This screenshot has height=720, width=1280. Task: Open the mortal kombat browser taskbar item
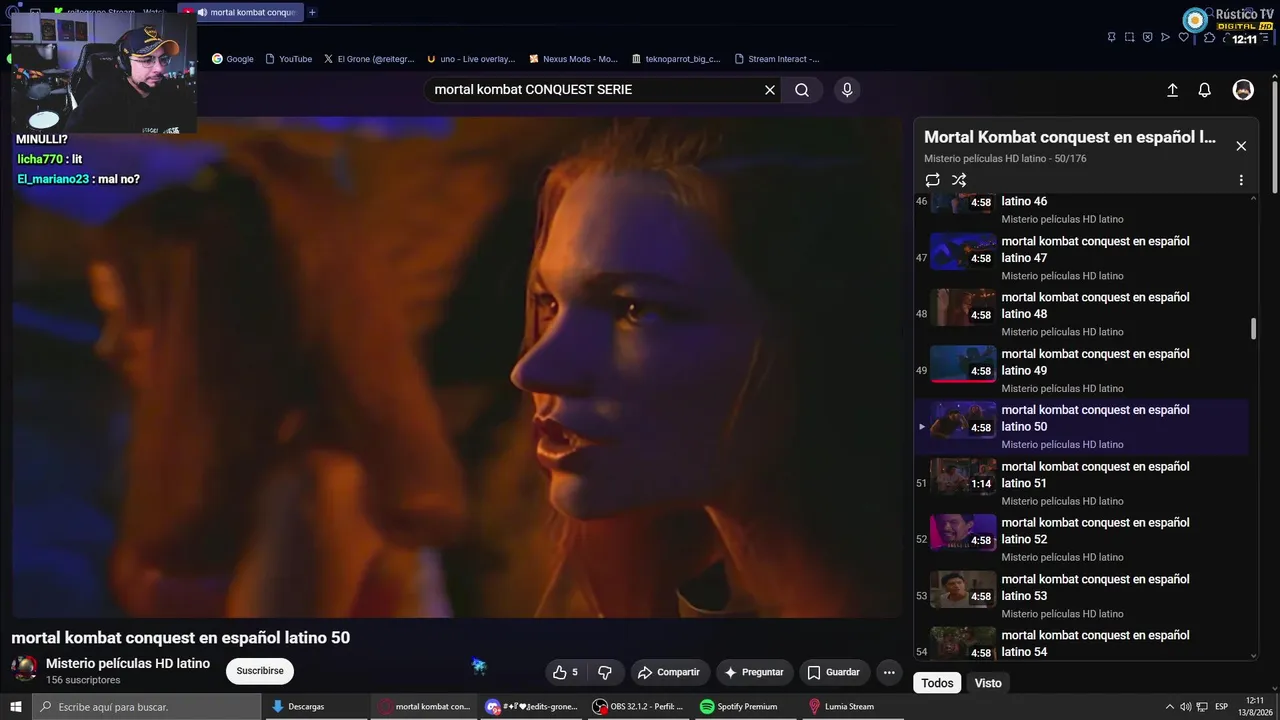424,707
